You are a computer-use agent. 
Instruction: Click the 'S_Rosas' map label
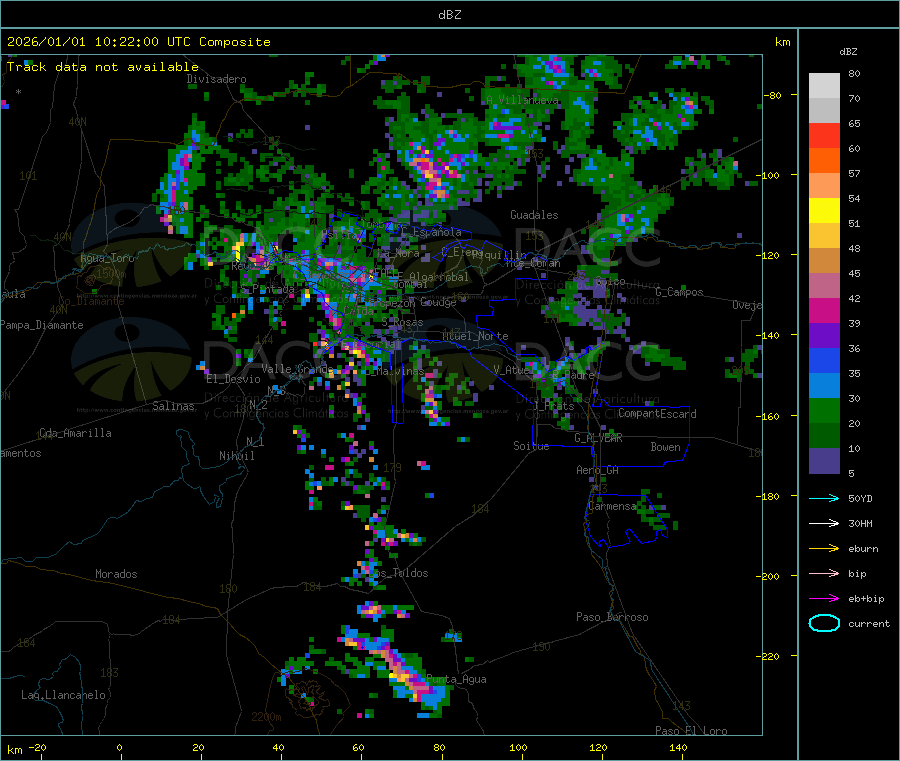point(402,323)
